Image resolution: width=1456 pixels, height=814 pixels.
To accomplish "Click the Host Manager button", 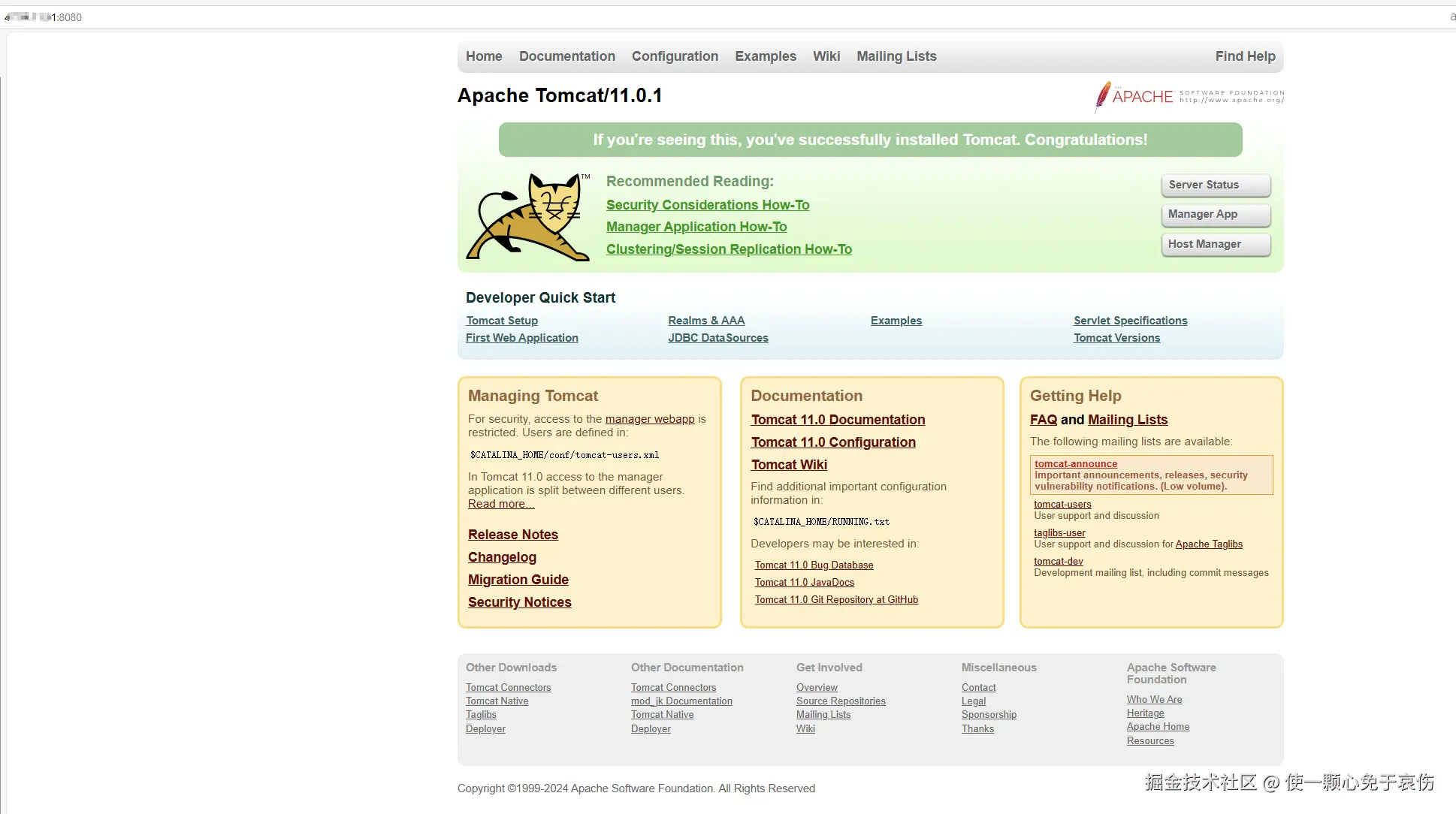I will 1215,245.
